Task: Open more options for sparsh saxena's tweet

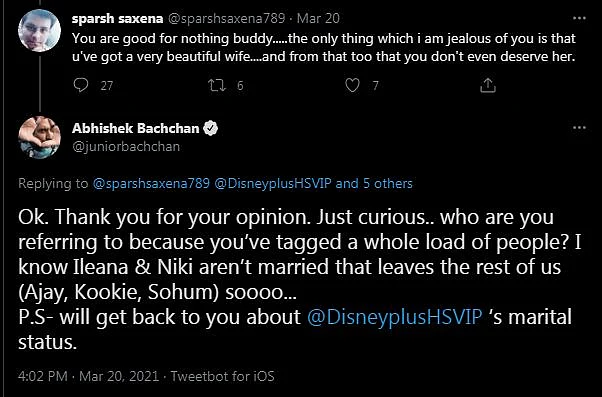Action: click(579, 18)
